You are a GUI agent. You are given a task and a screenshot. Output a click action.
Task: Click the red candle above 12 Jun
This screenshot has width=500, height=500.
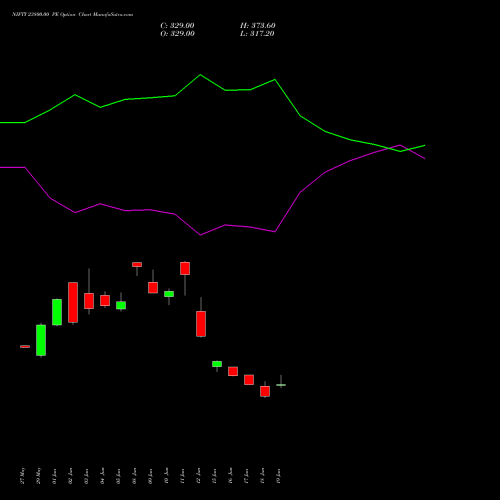[201, 324]
